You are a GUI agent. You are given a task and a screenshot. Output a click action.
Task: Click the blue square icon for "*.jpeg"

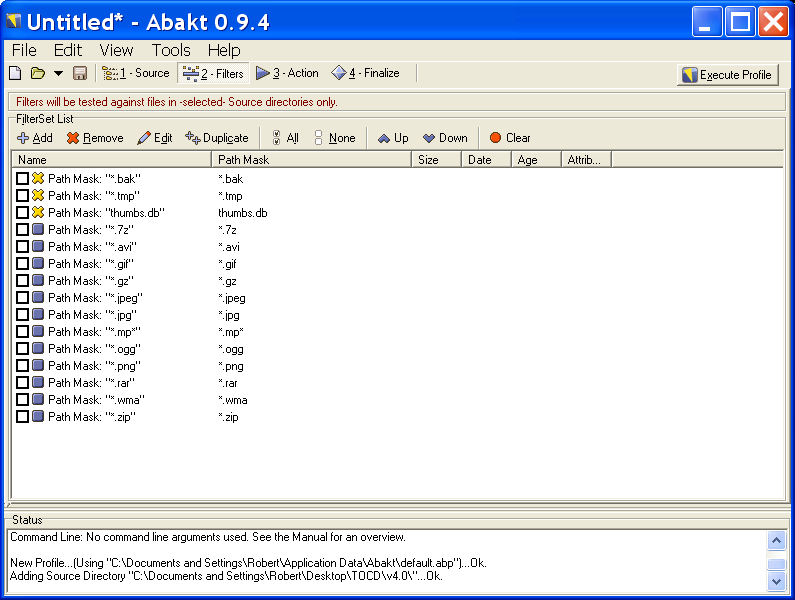pos(38,297)
